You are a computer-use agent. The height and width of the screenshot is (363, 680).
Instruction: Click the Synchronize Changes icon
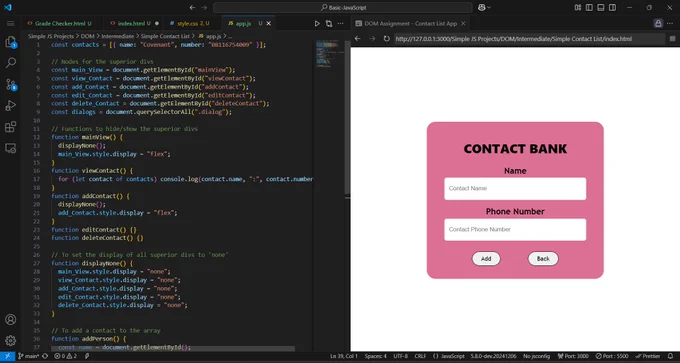[x=45, y=356]
